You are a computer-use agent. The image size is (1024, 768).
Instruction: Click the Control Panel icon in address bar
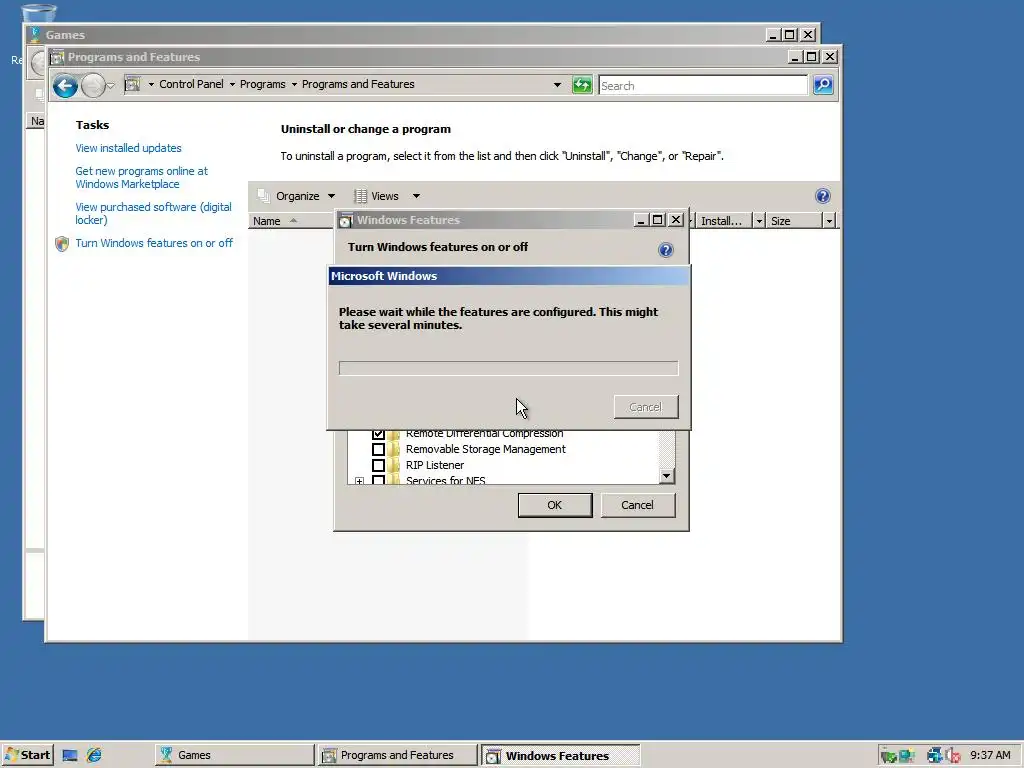click(x=133, y=84)
